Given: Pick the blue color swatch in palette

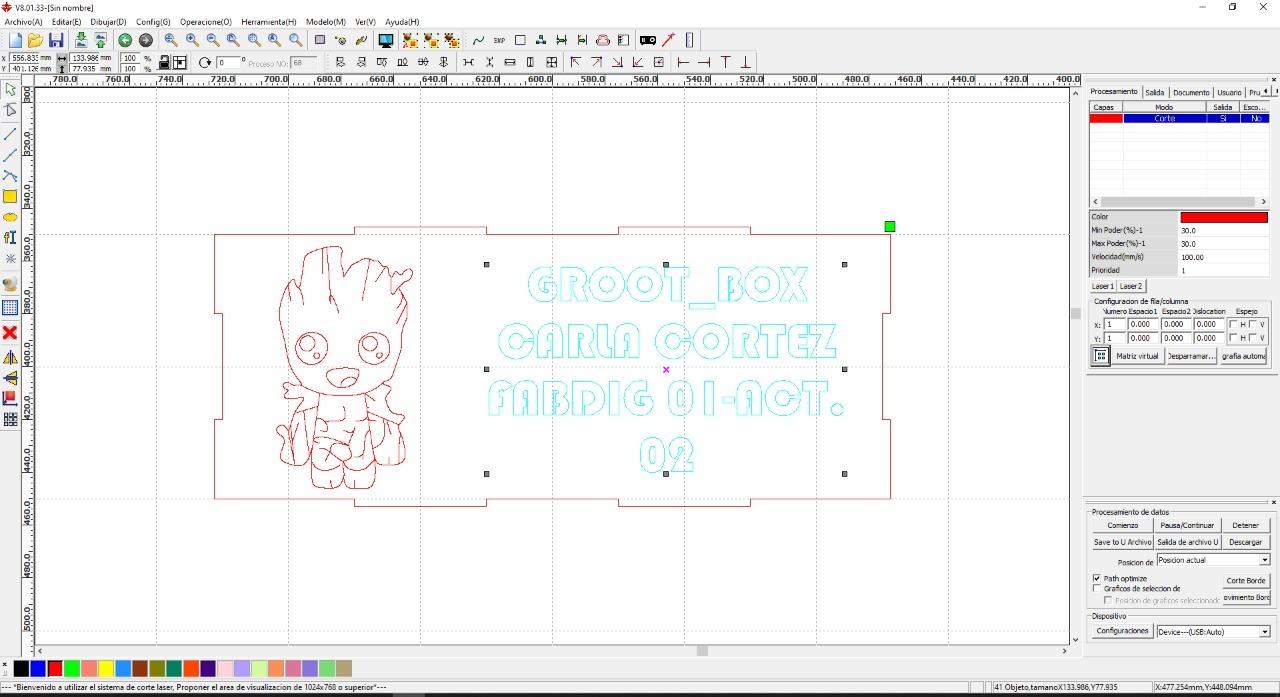Looking at the screenshot, I should (x=38, y=668).
